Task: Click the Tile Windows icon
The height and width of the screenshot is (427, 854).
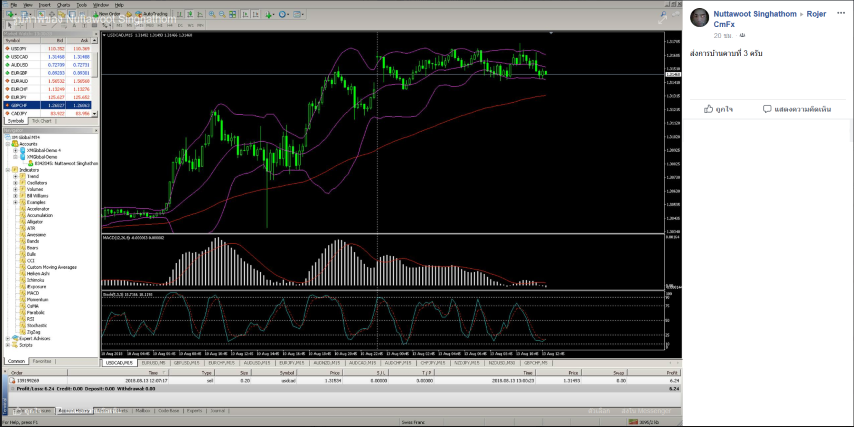Action: [232, 14]
